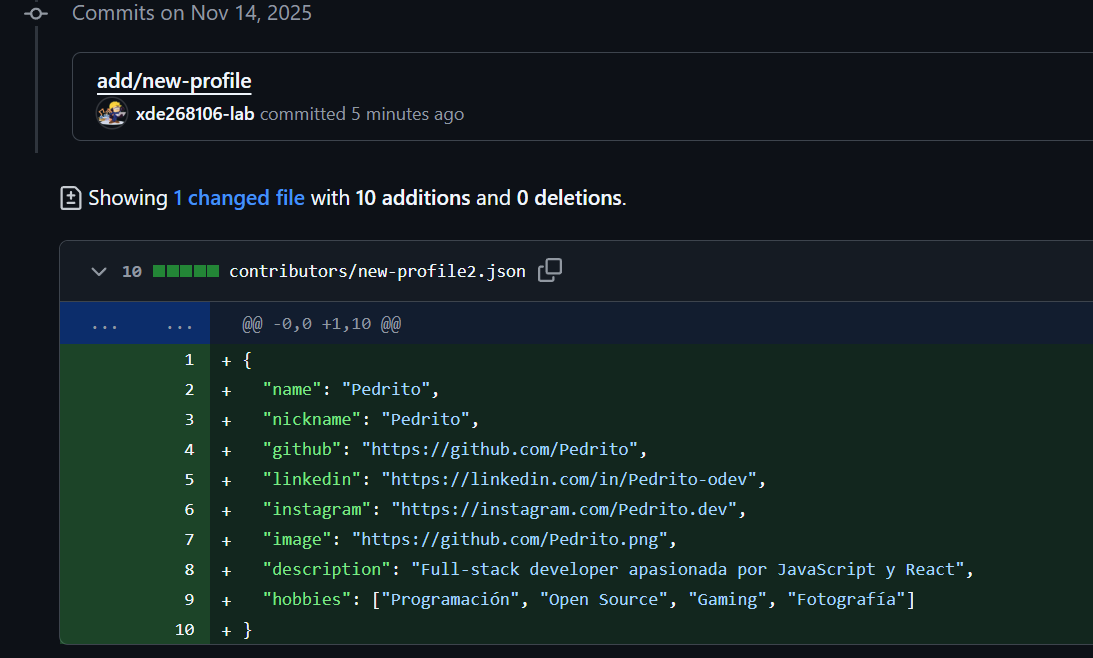
Task: Open the contributors/new-profile2.json file link
Action: [x=377, y=271]
